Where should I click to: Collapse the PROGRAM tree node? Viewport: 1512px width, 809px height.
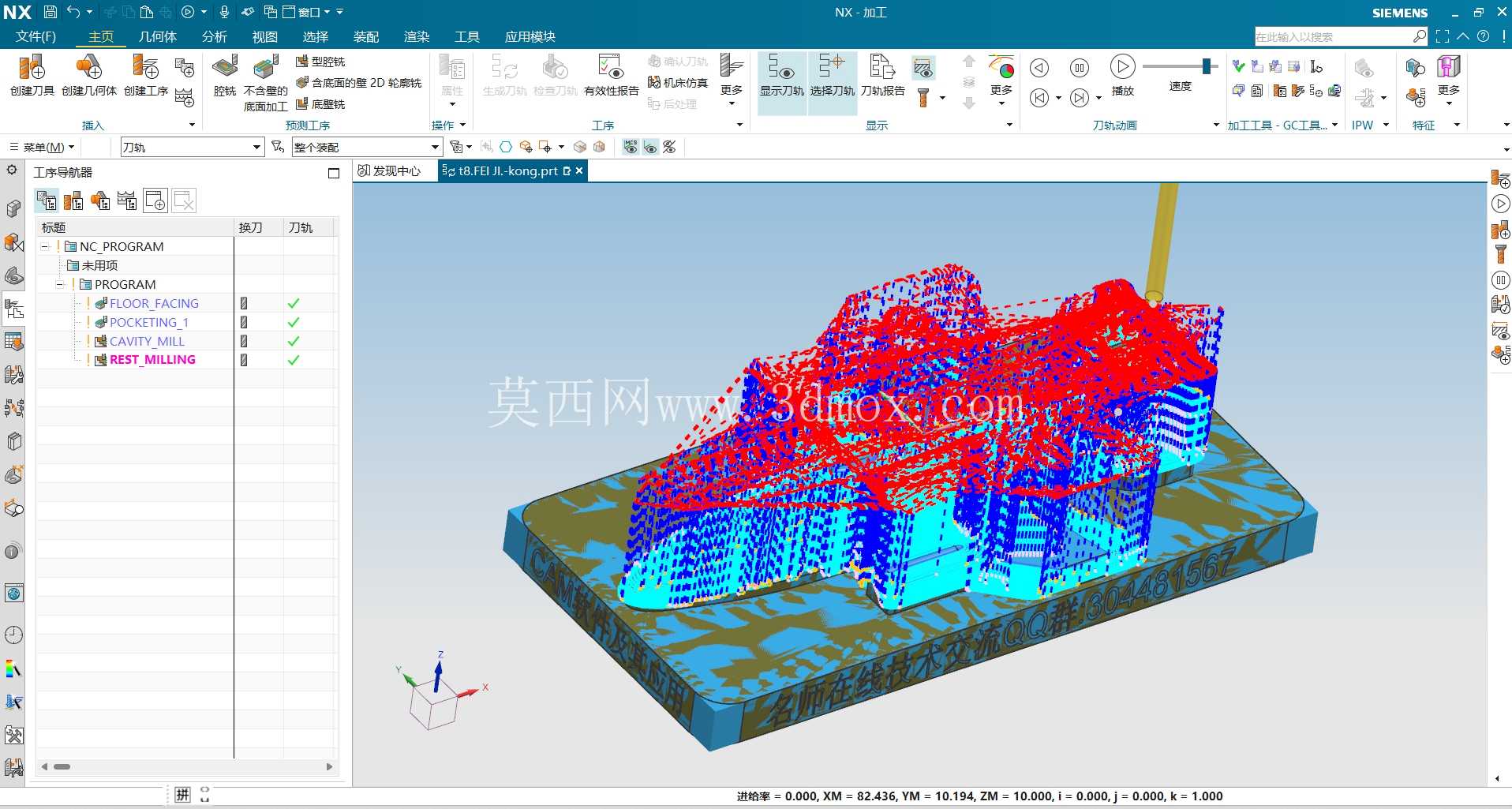(x=60, y=284)
